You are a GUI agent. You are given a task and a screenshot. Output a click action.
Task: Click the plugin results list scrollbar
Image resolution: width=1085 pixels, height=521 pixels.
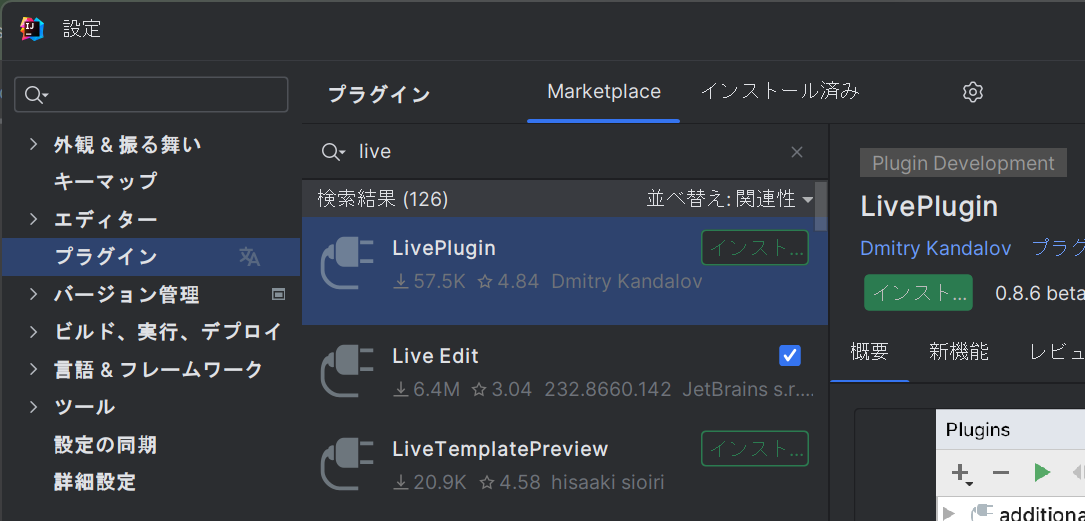pos(821,206)
